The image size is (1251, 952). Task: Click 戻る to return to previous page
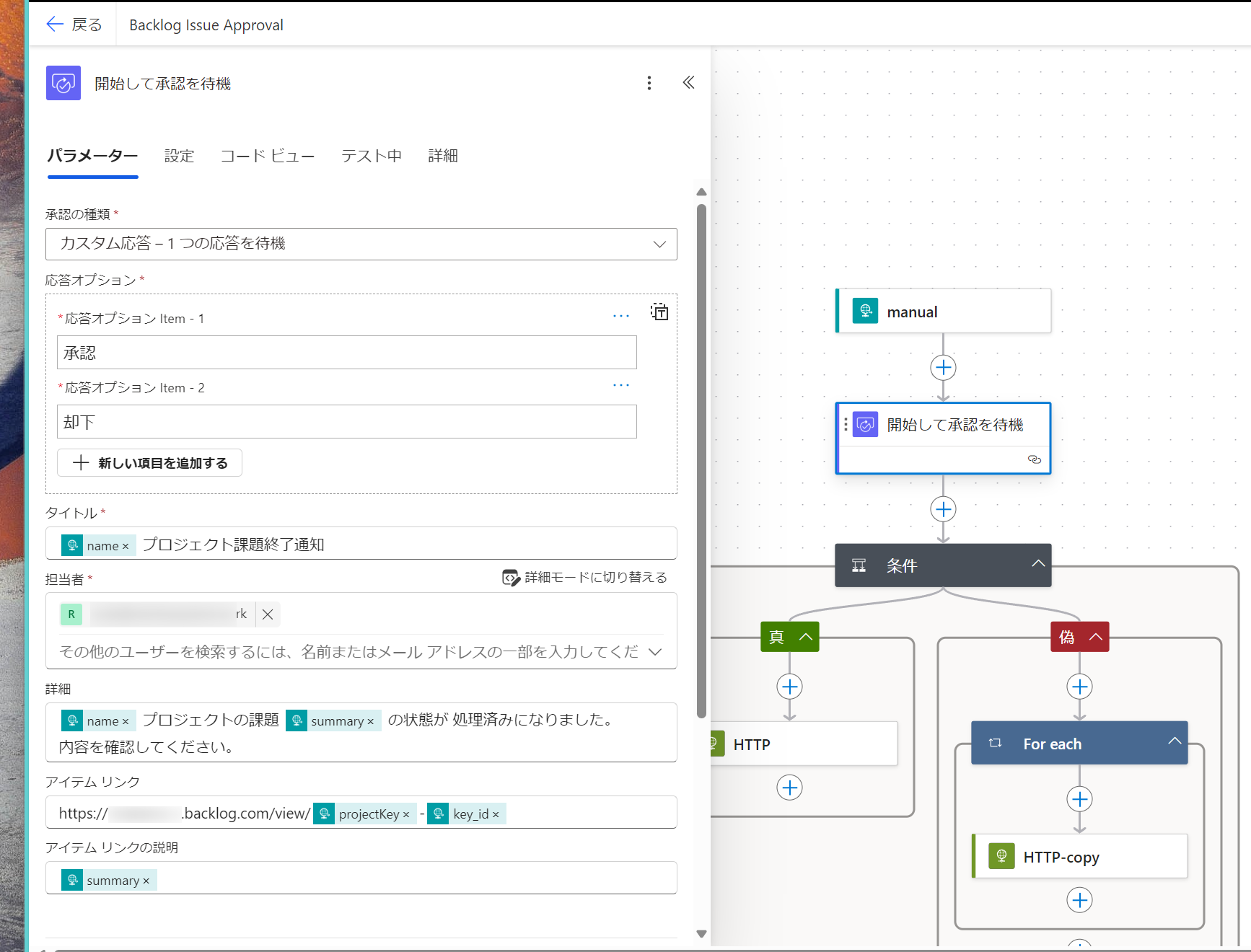tap(72, 24)
